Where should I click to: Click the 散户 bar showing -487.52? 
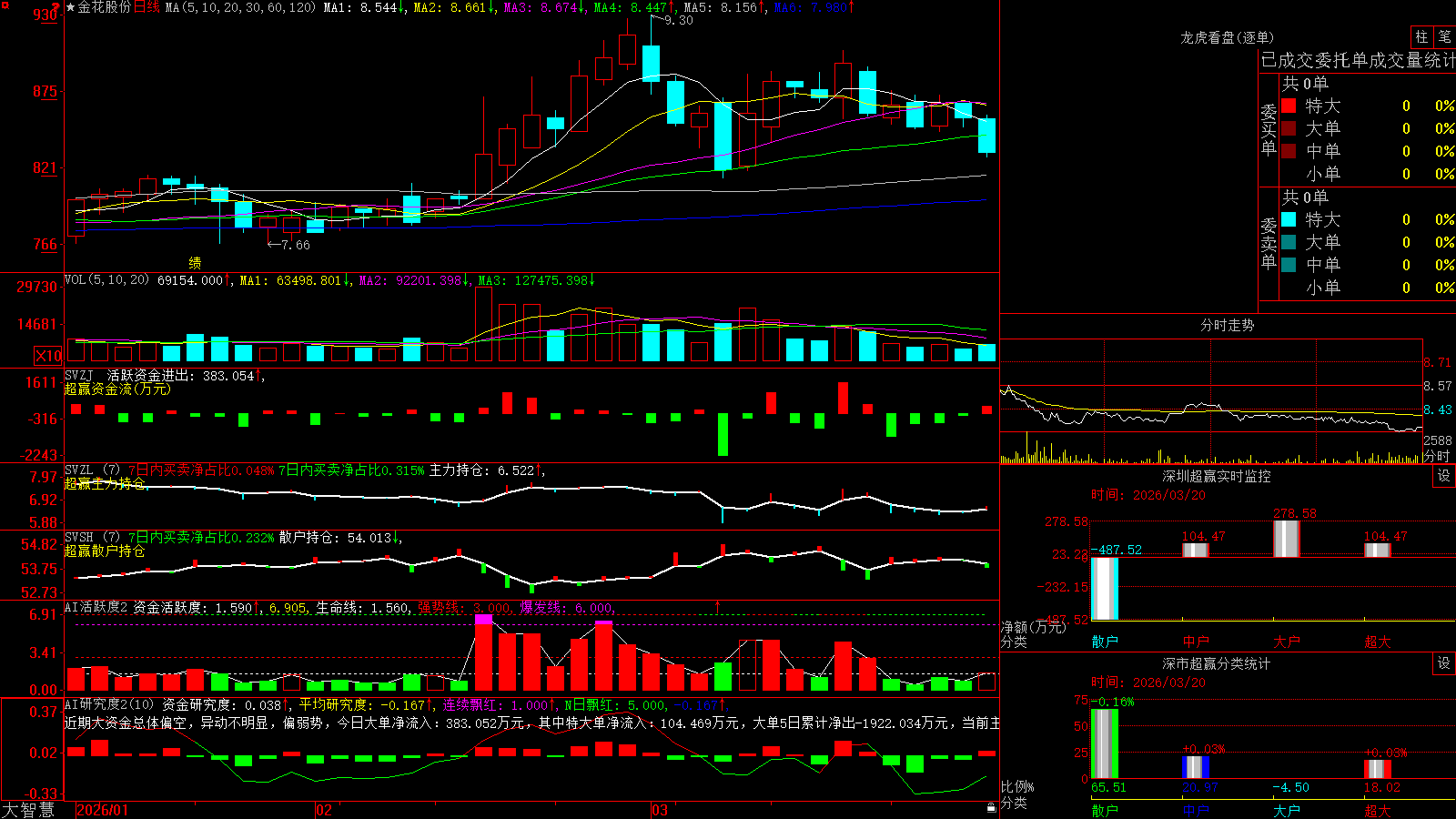pyautogui.click(x=1104, y=589)
